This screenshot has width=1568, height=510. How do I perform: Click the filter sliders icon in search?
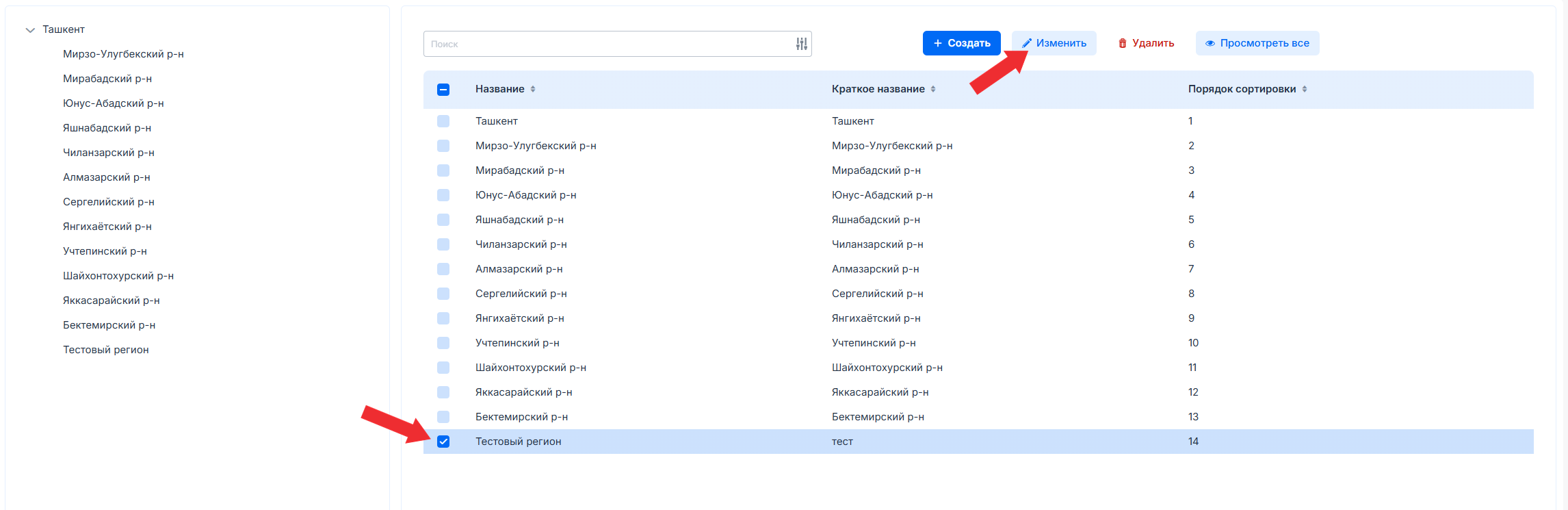click(x=801, y=44)
